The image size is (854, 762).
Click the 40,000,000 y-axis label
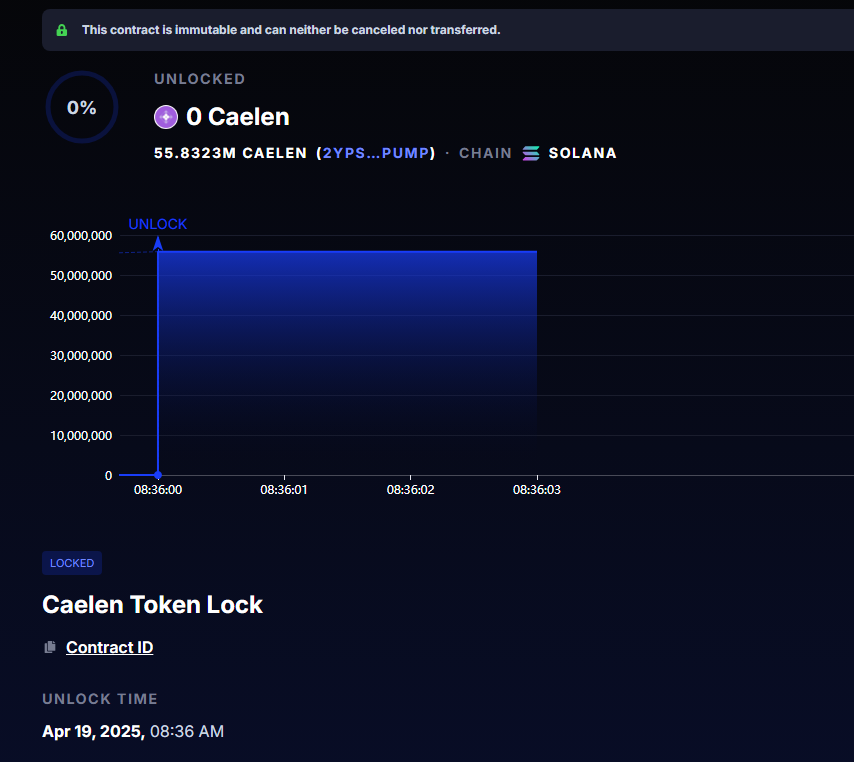coord(81,315)
